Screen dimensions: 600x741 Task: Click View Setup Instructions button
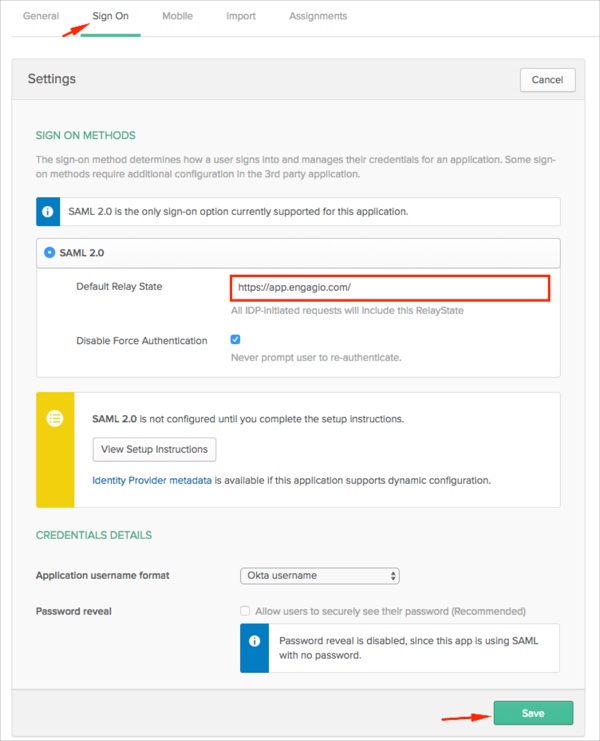coord(154,449)
